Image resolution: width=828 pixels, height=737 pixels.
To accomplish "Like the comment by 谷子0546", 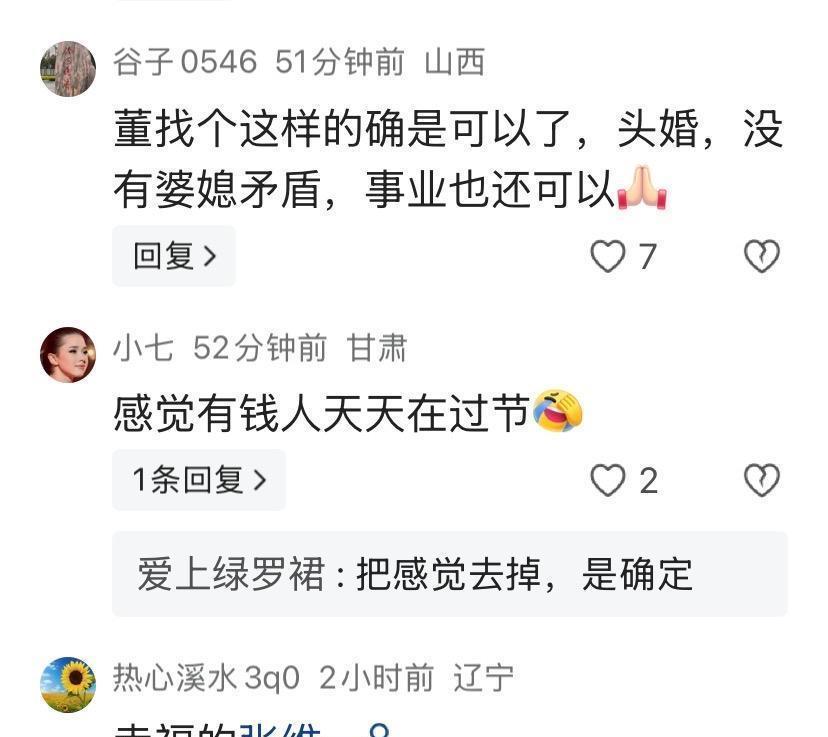I will (x=608, y=257).
